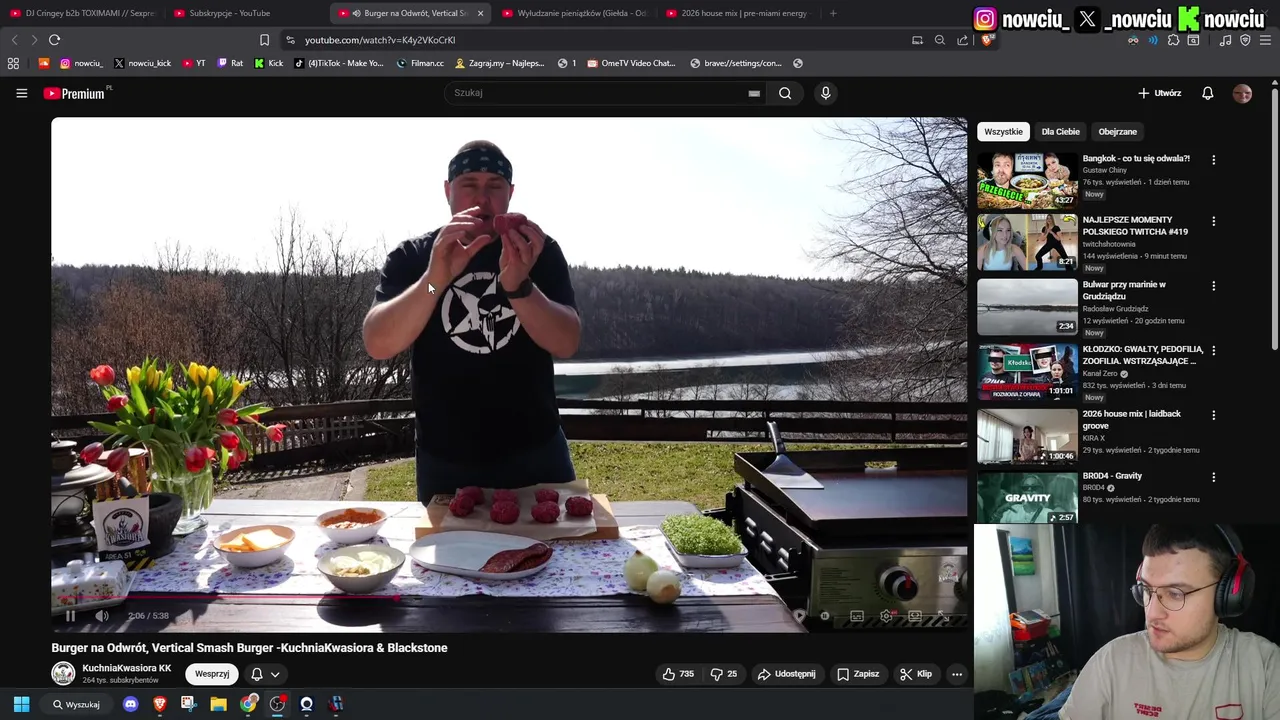Open options for 2026 house mix laidback groove
This screenshot has height=720, width=1280.
(1214, 415)
